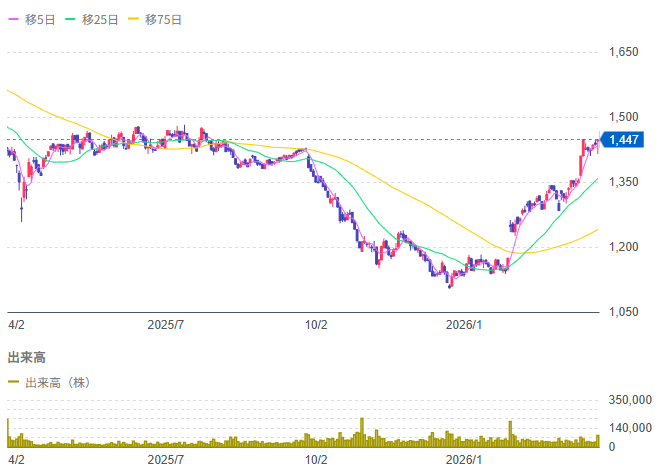Screen dimensions: 660x466
Task: Click 2026/1 date label under price chart
Action: coord(465,325)
